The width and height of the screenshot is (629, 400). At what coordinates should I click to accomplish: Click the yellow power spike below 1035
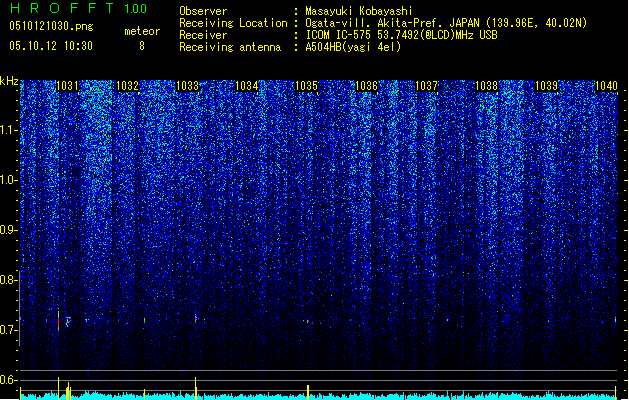pyautogui.click(x=308, y=392)
